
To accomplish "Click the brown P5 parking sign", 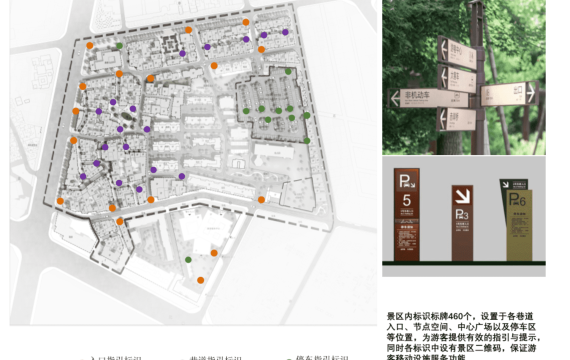I will coord(407,215).
